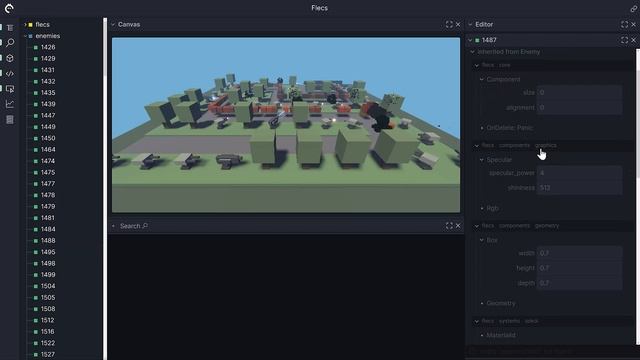The height and width of the screenshot is (360, 640).
Task: Click the Box width field
Action: 580,253
